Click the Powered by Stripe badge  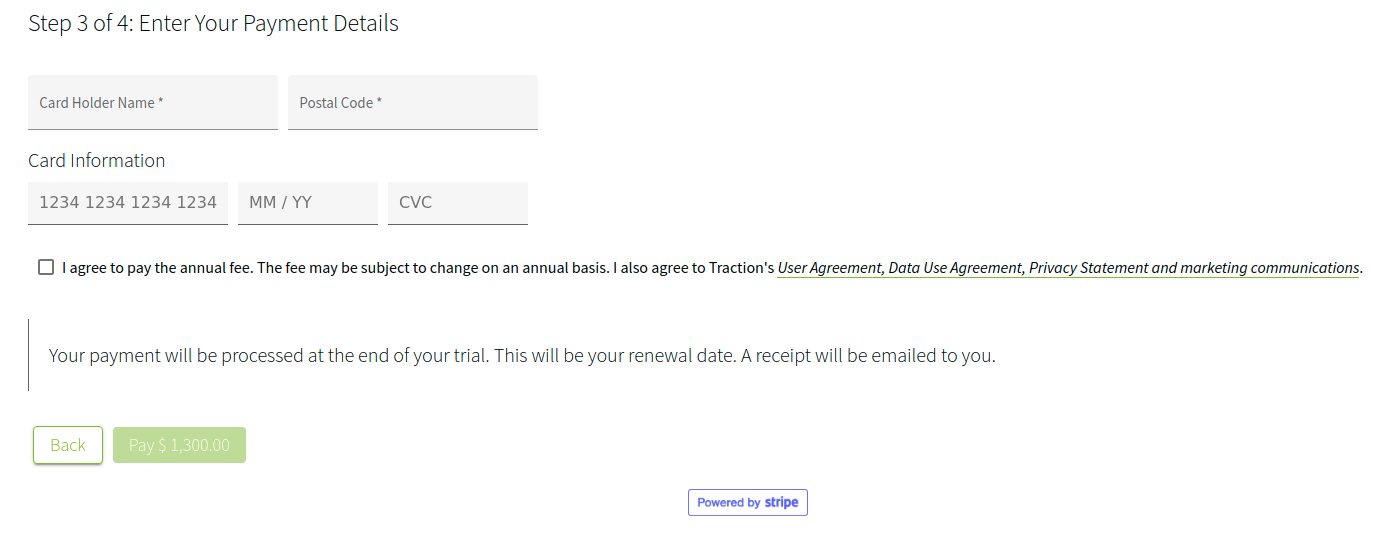748,502
